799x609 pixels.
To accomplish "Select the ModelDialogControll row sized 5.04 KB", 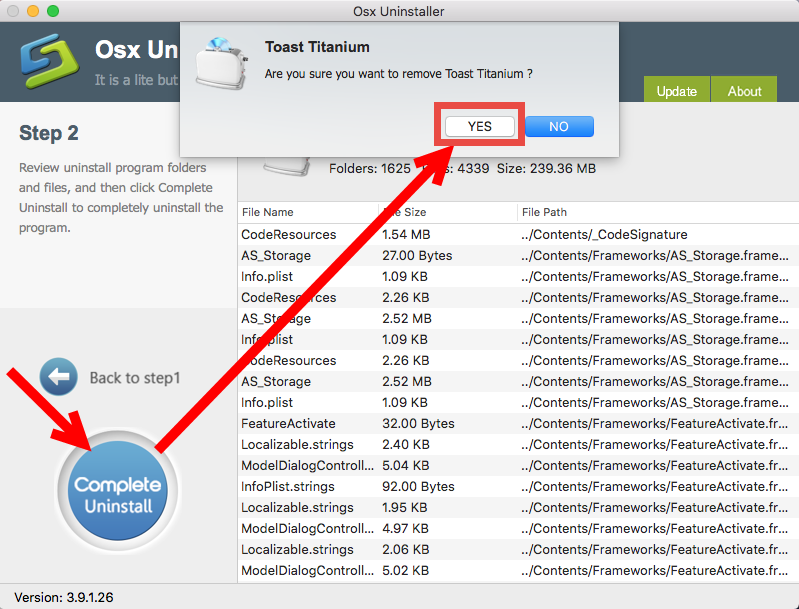I will coord(518,465).
